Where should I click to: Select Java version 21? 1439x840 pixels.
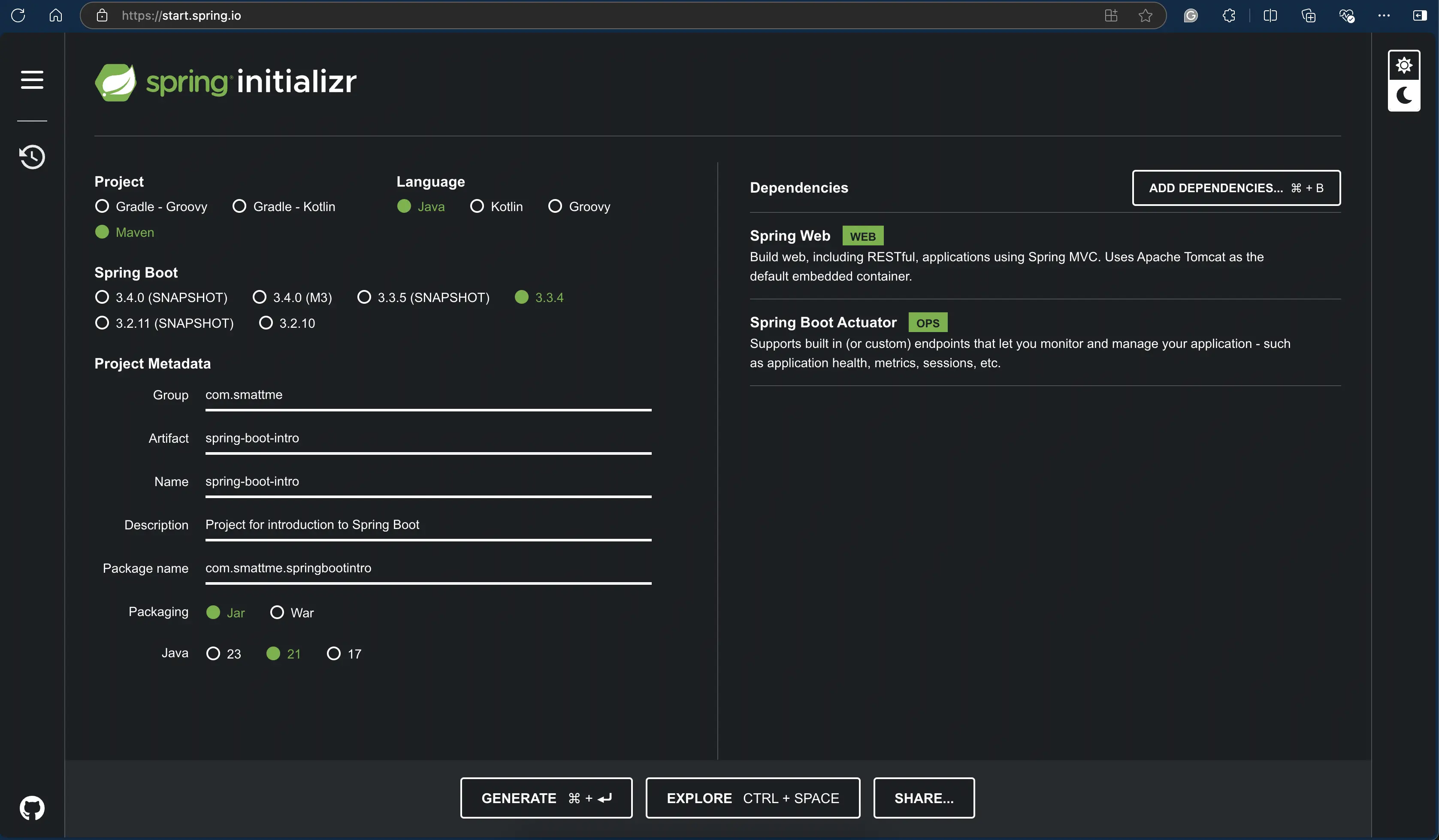coord(283,653)
